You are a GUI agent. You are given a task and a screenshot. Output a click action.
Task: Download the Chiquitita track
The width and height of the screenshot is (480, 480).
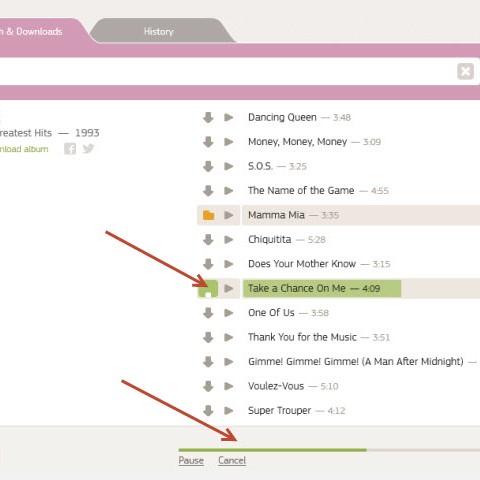click(x=208, y=239)
